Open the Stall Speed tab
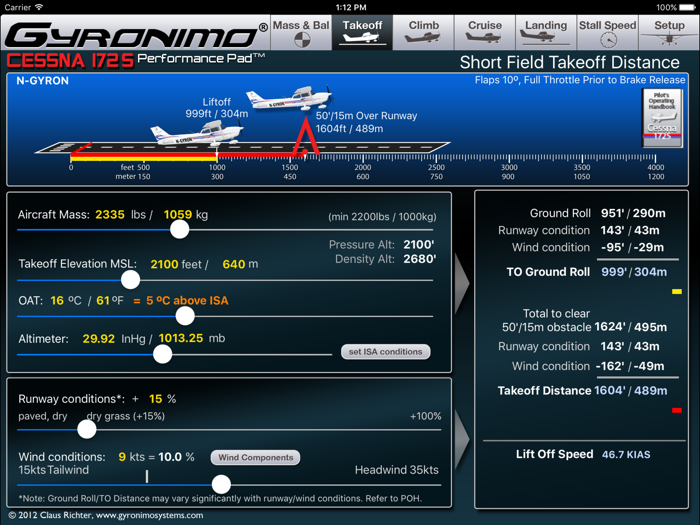Image resolution: width=700 pixels, height=525 pixels. click(607, 33)
